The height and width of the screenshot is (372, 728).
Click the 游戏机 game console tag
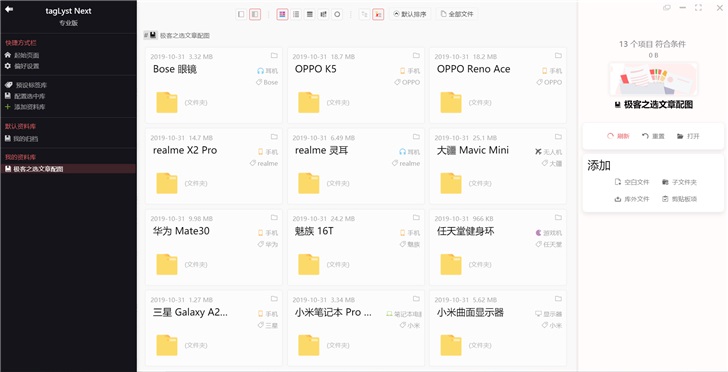549,233
